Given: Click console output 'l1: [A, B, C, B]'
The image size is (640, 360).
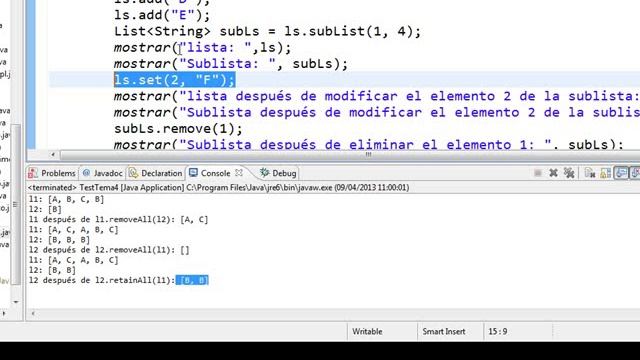Looking at the screenshot, I should [67, 199].
